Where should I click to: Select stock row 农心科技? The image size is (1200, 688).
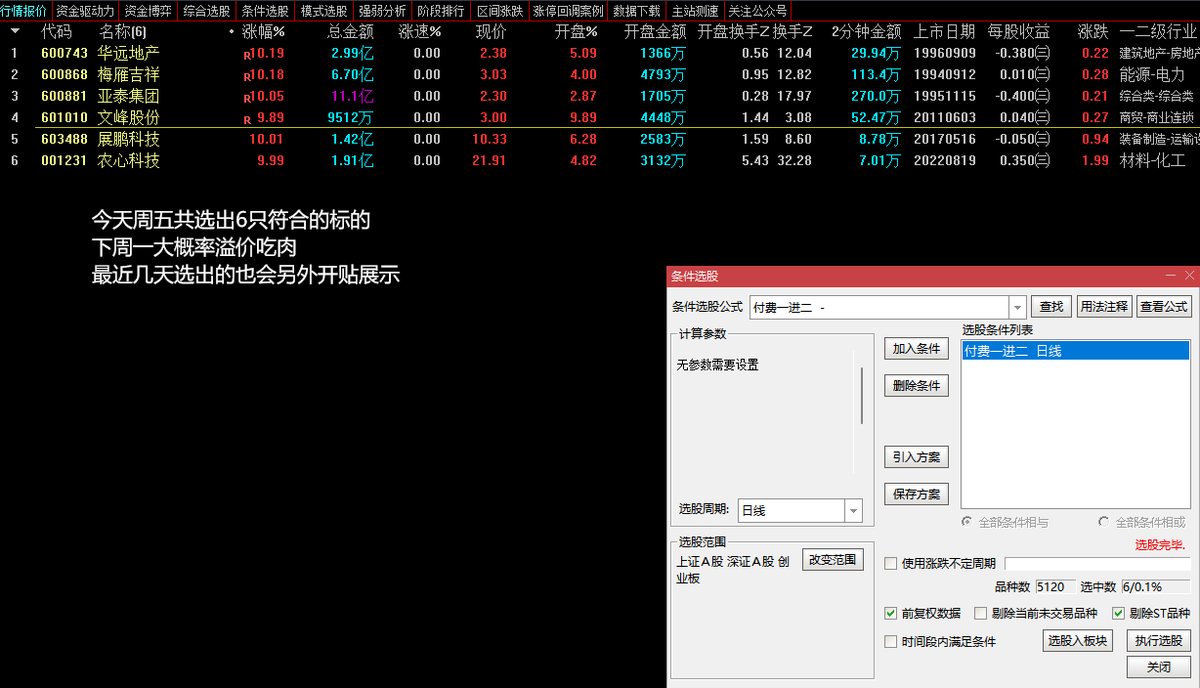tap(600, 160)
